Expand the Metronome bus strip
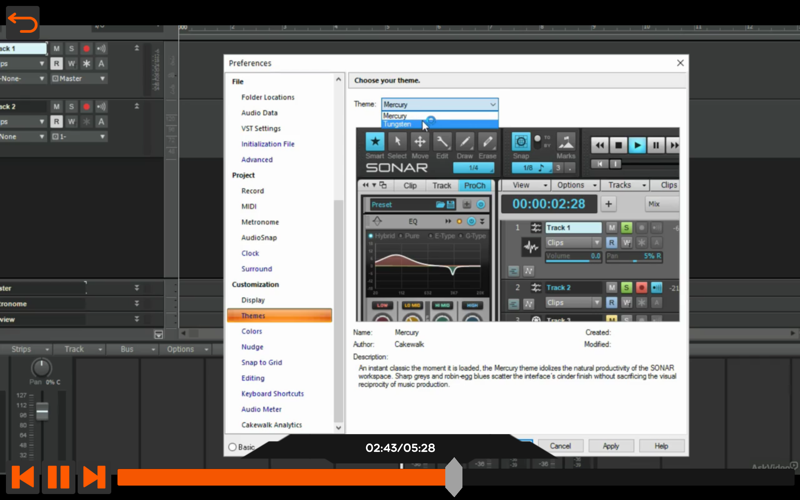Viewport: 800px width, 500px height. (137, 304)
